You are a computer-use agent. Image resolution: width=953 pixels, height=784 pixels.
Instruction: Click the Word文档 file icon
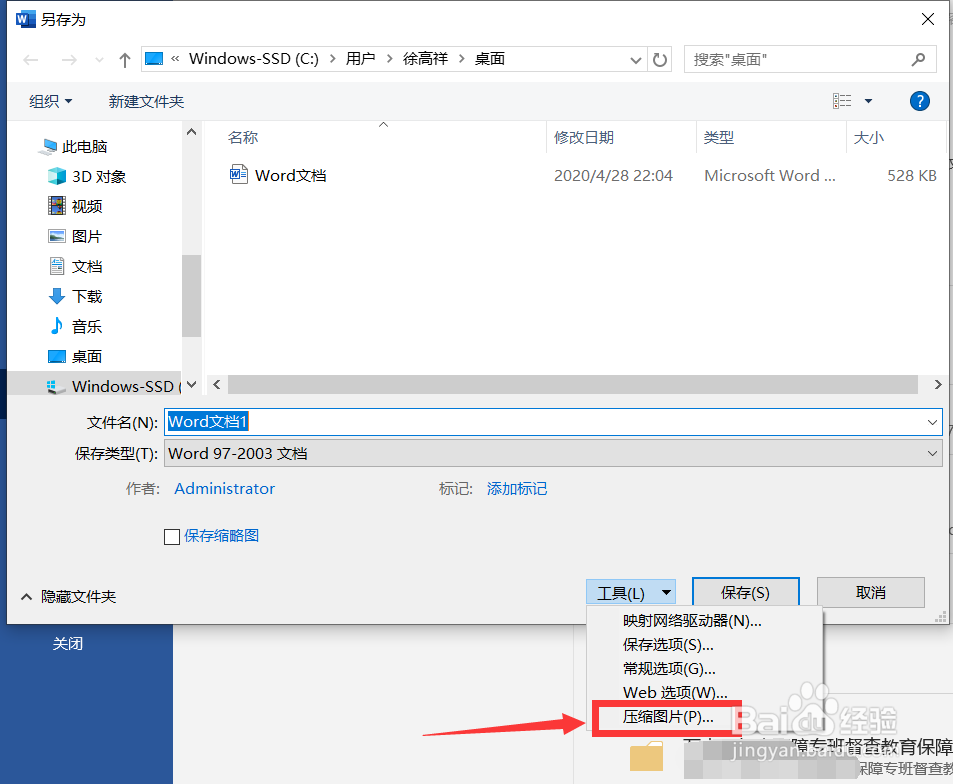(238, 174)
